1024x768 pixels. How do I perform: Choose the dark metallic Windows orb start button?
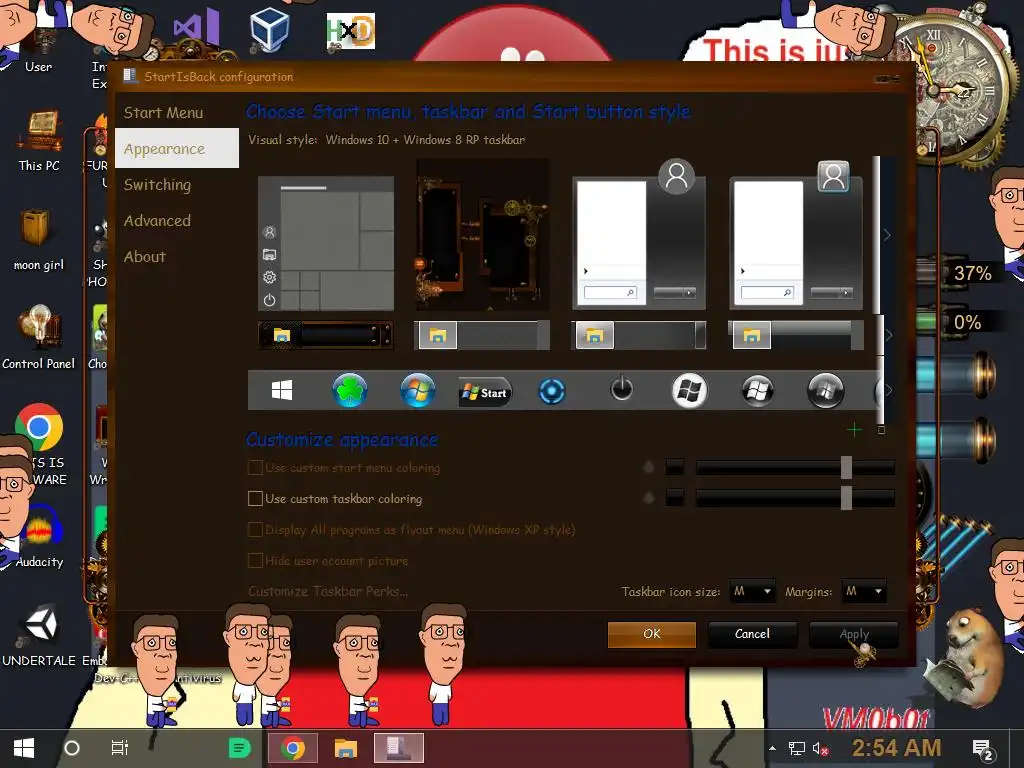tap(757, 391)
